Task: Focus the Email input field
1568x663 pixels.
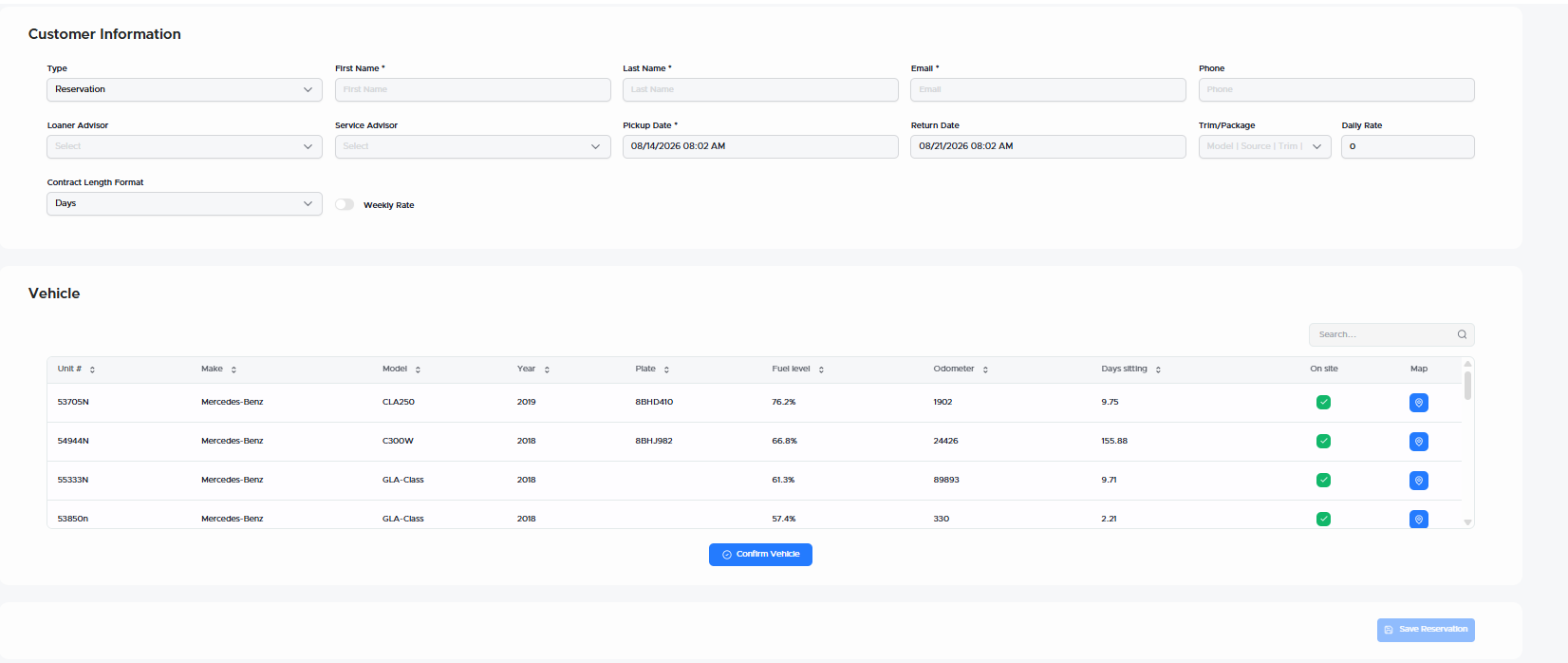Action: [x=1048, y=89]
